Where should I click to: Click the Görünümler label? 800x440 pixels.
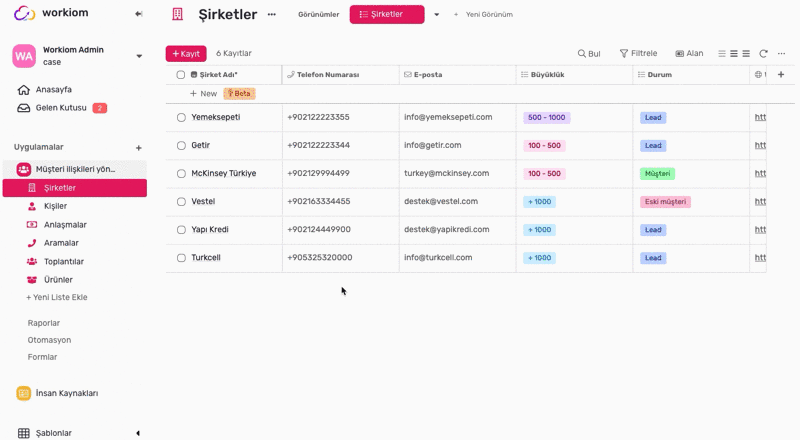tap(318, 14)
